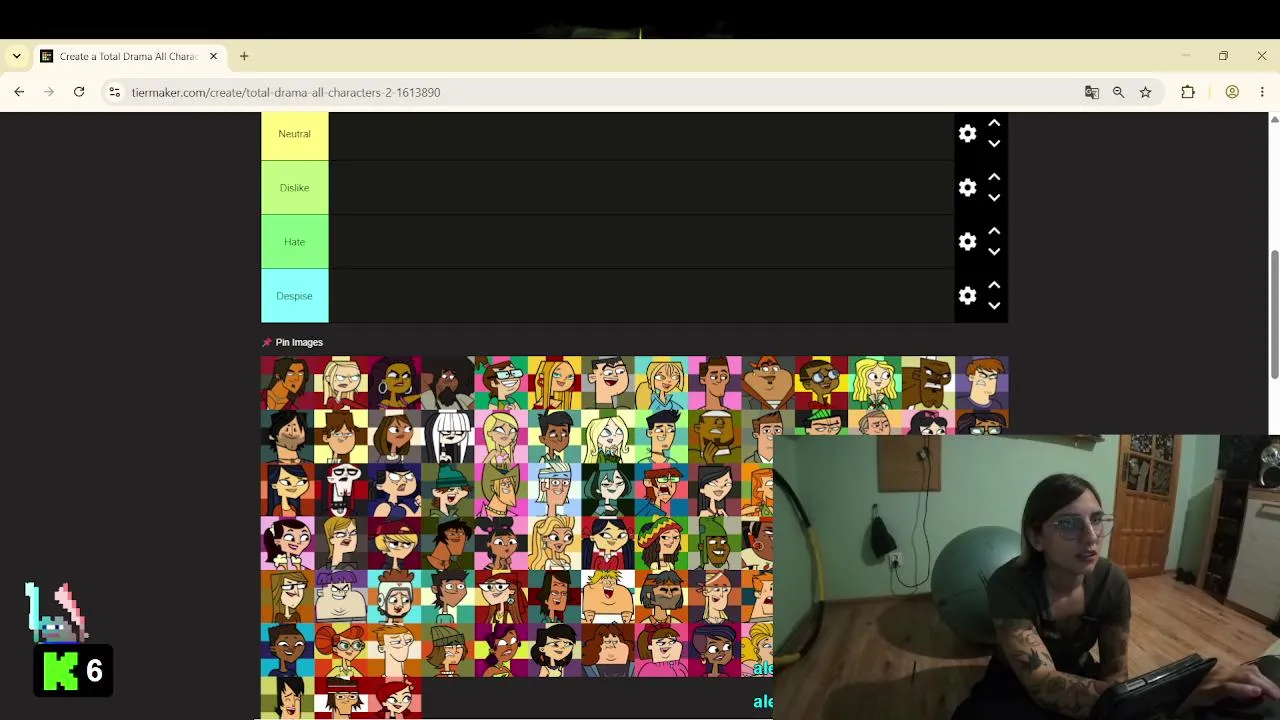Select the ponytail character with teal glasses
Viewport: 1280px width, 720px height.
coord(501,383)
